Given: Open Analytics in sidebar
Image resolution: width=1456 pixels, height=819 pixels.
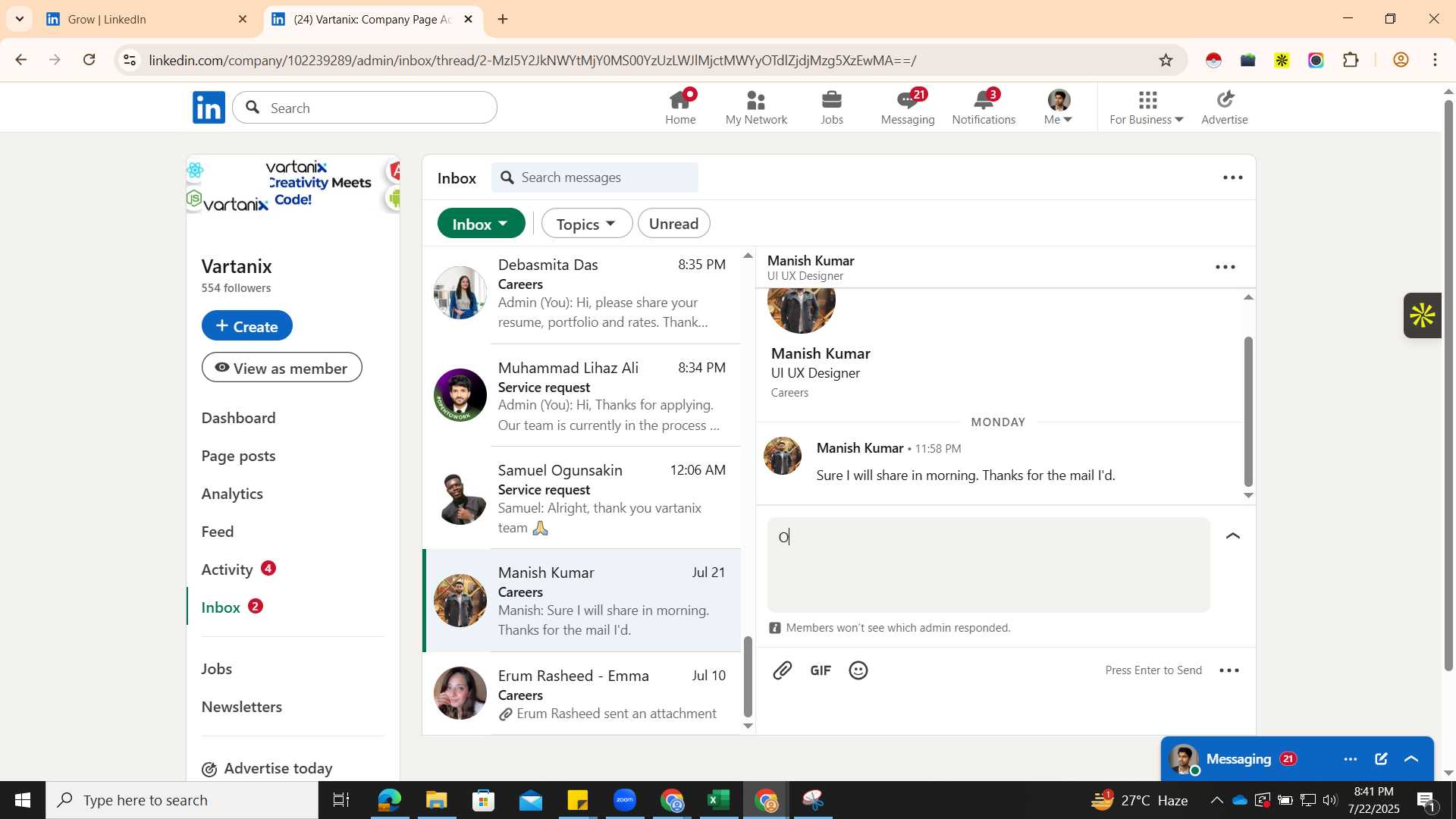Looking at the screenshot, I should tap(232, 494).
